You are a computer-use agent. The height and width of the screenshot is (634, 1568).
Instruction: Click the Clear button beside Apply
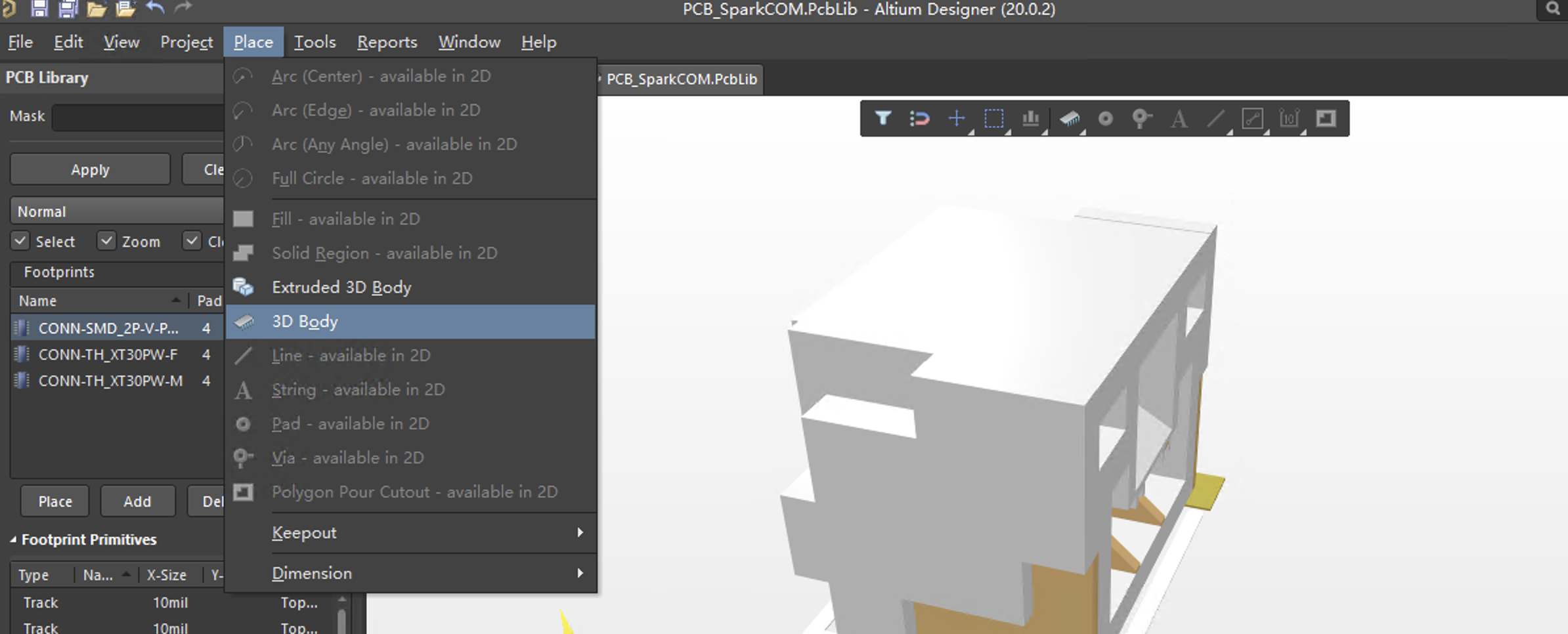click(204, 169)
